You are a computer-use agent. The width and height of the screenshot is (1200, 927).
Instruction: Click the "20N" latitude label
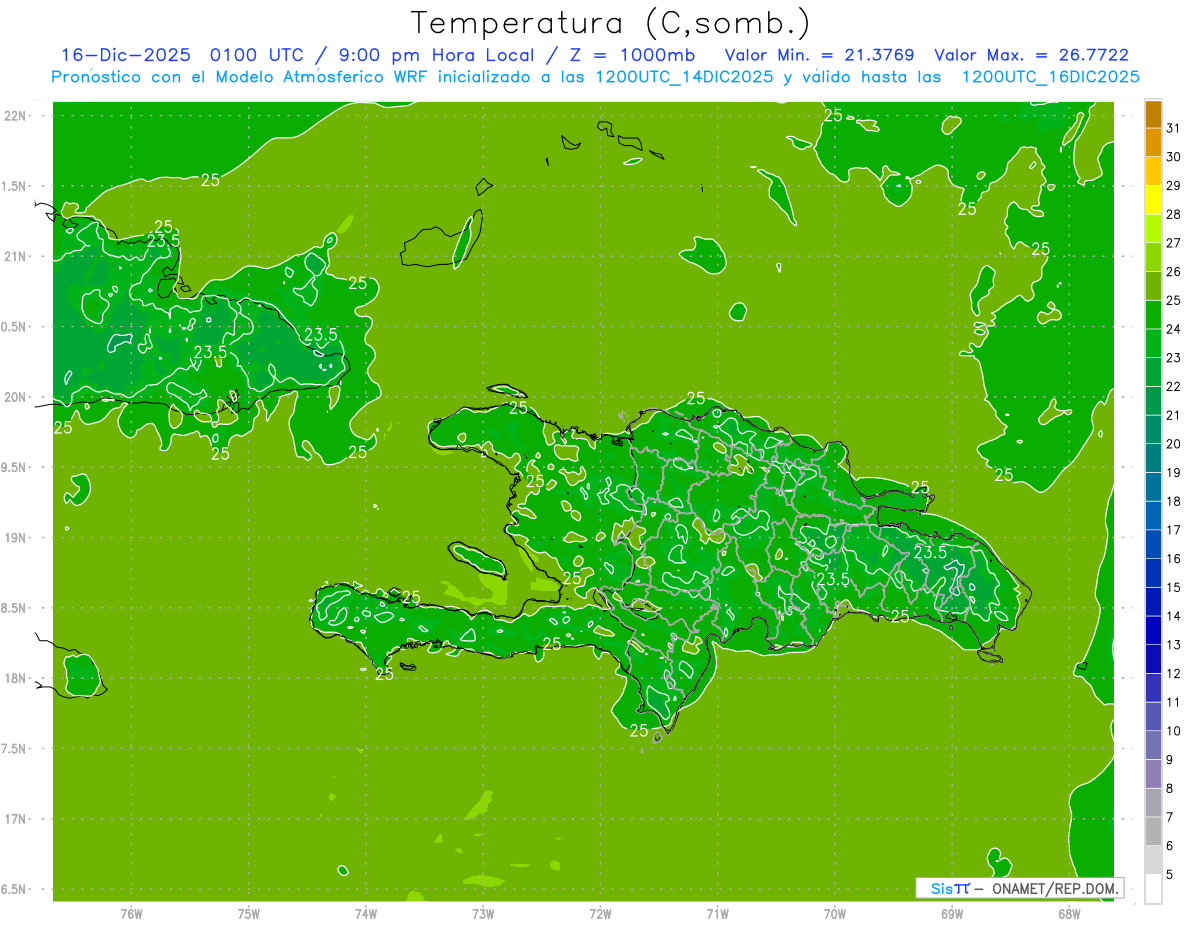tap(15, 397)
